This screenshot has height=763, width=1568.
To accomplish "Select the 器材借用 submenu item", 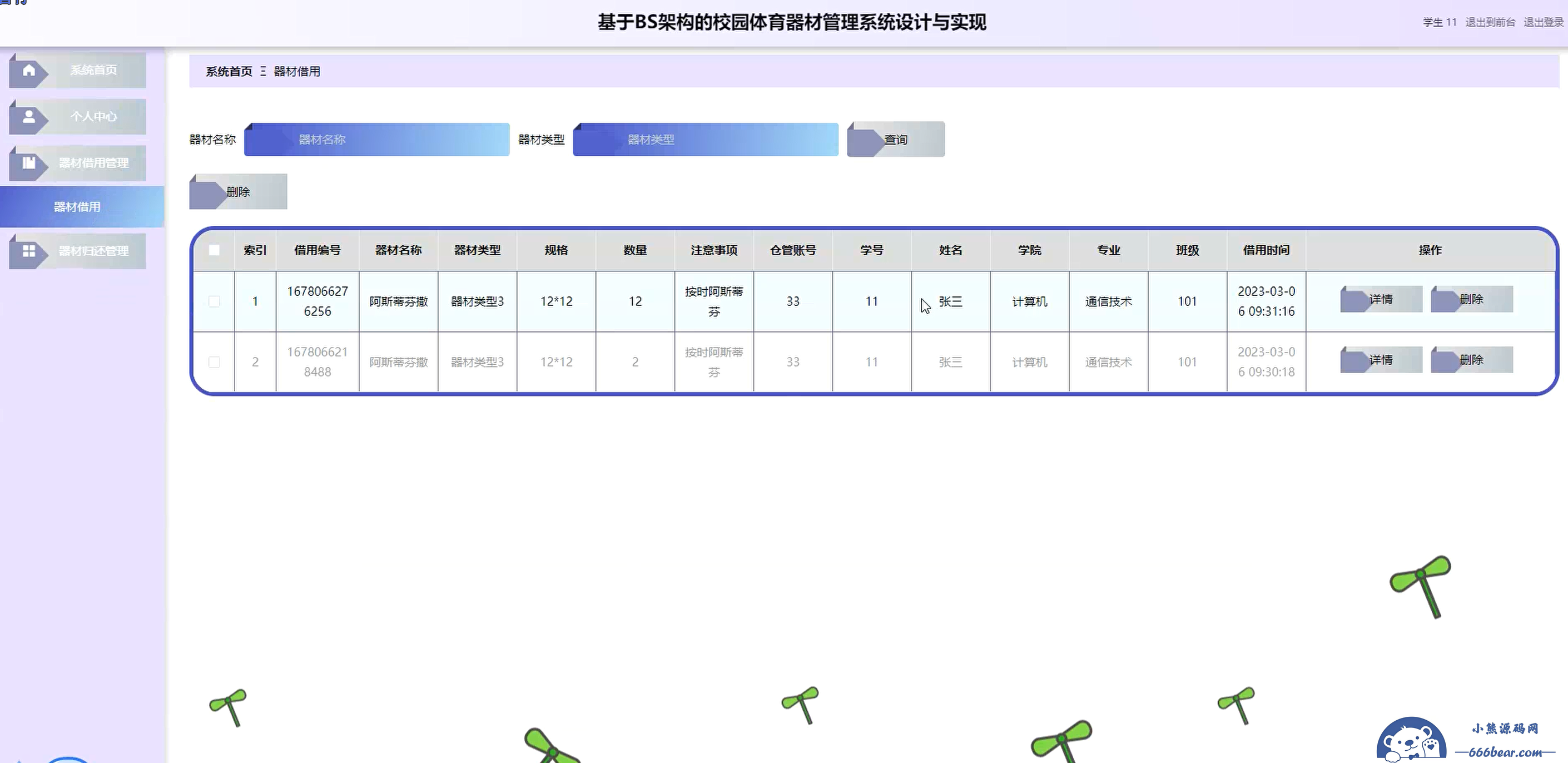I will (x=82, y=207).
